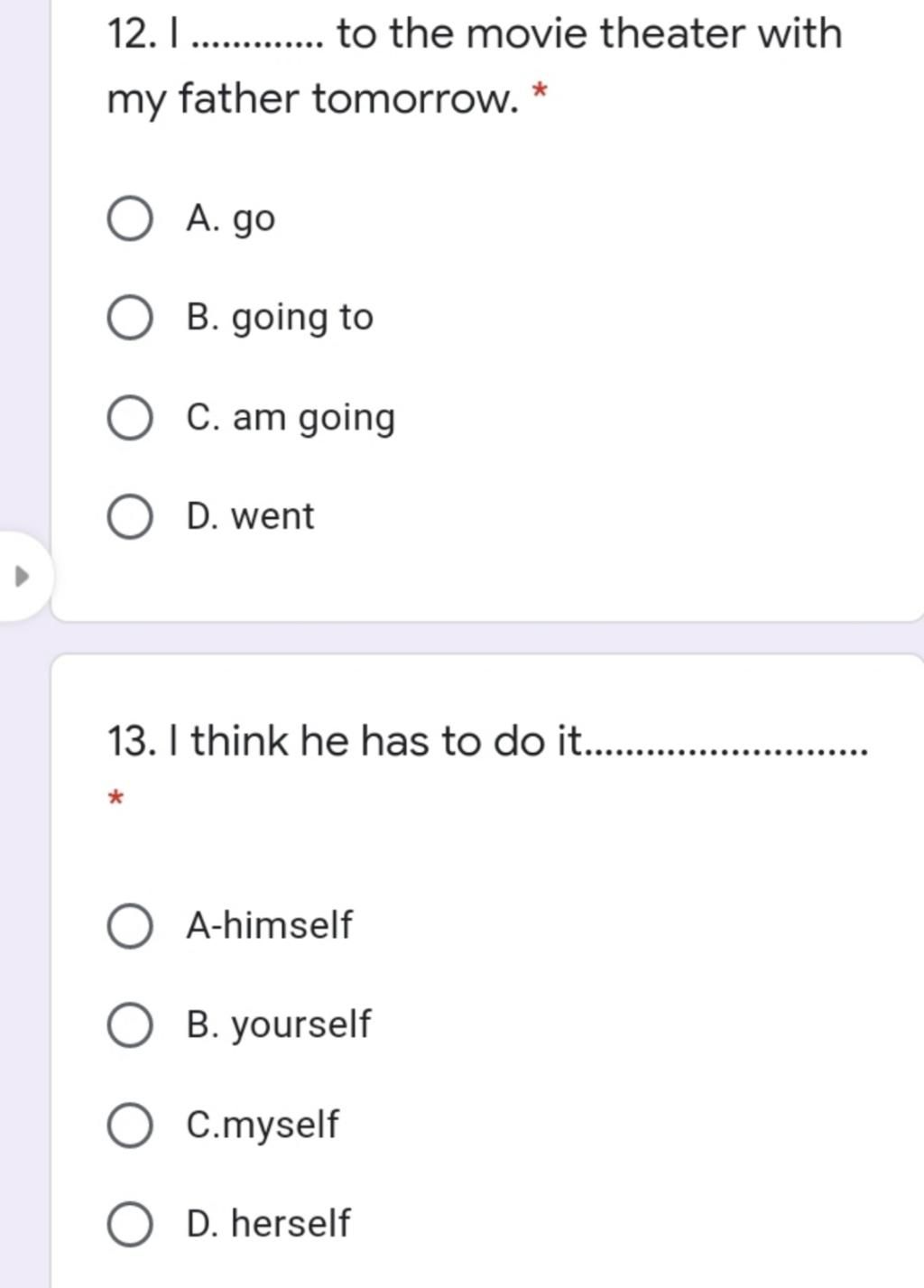The height and width of the screenshot is (1288, 924).
Task: Expand the side panel arrow tab
Action: tap(23, 576)
